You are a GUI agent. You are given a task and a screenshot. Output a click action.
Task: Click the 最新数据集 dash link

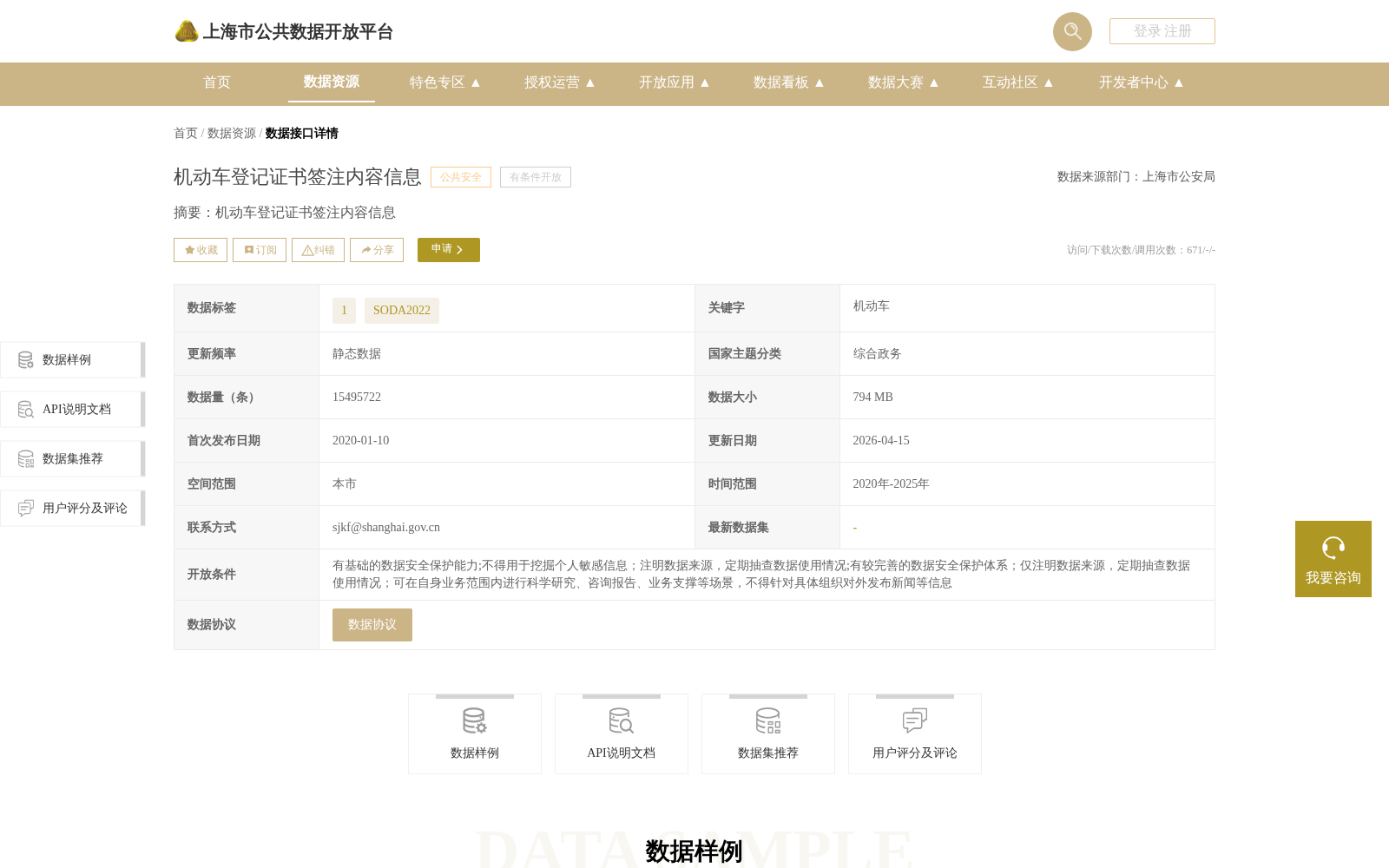pos(855,528)
